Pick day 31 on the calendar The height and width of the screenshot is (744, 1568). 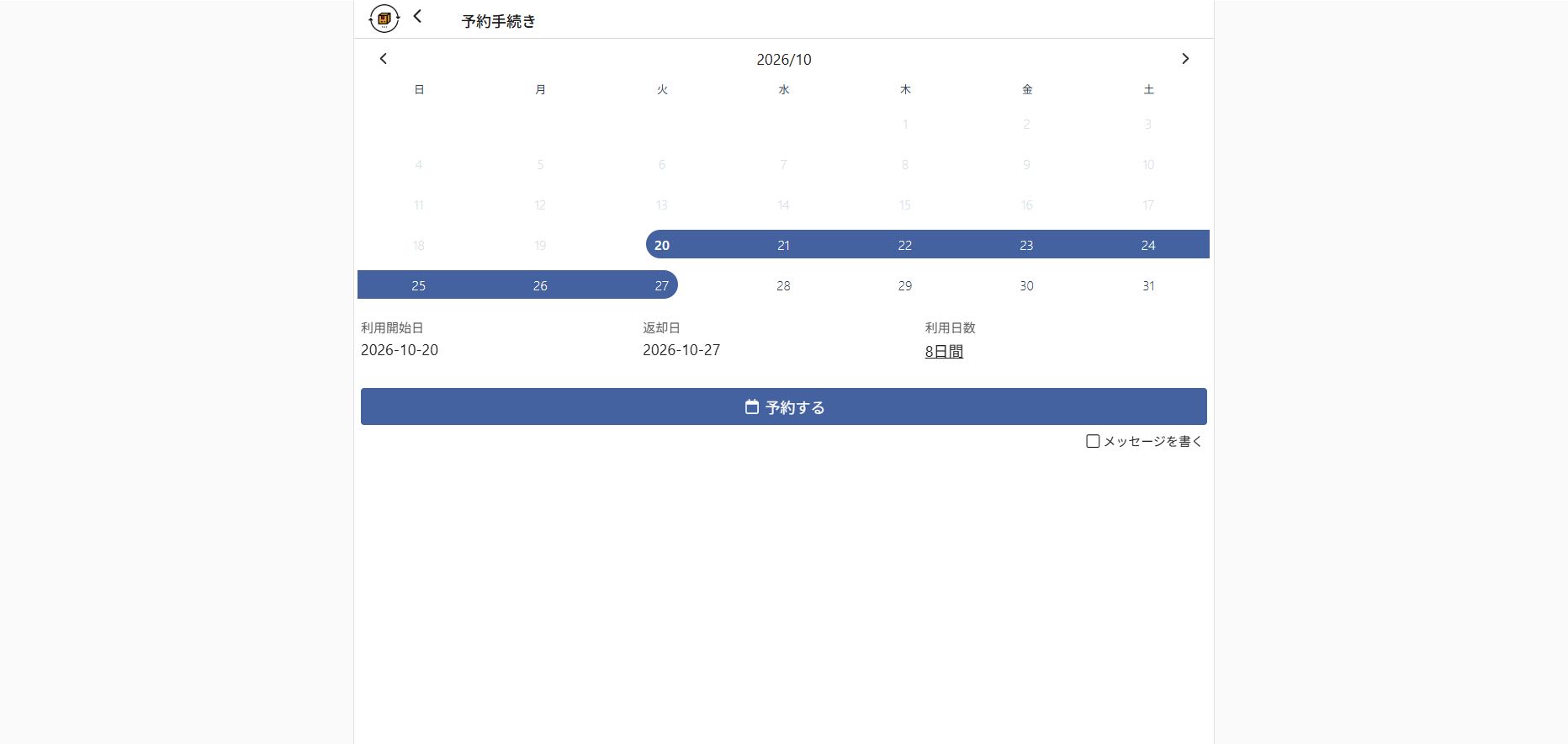click(1148, 285)
